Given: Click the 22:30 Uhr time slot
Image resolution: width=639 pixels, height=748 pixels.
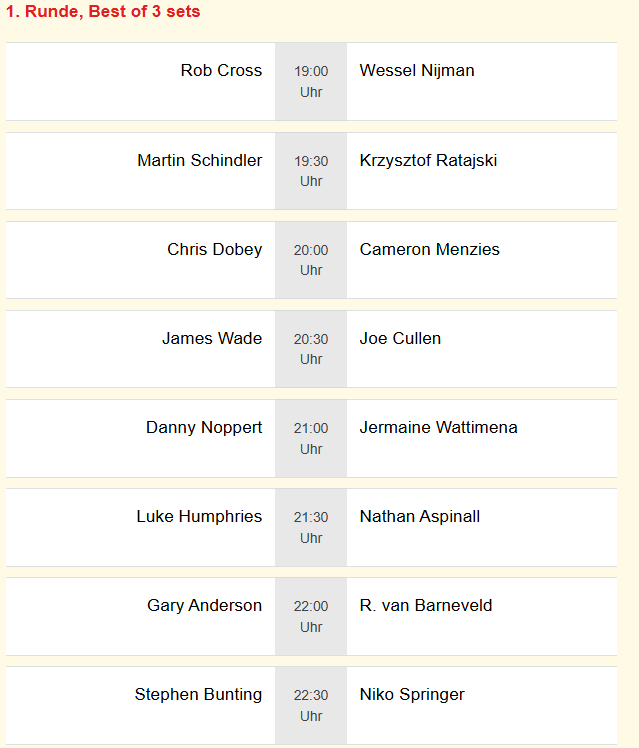Looking at the screenshot, I should click(311, 705).
